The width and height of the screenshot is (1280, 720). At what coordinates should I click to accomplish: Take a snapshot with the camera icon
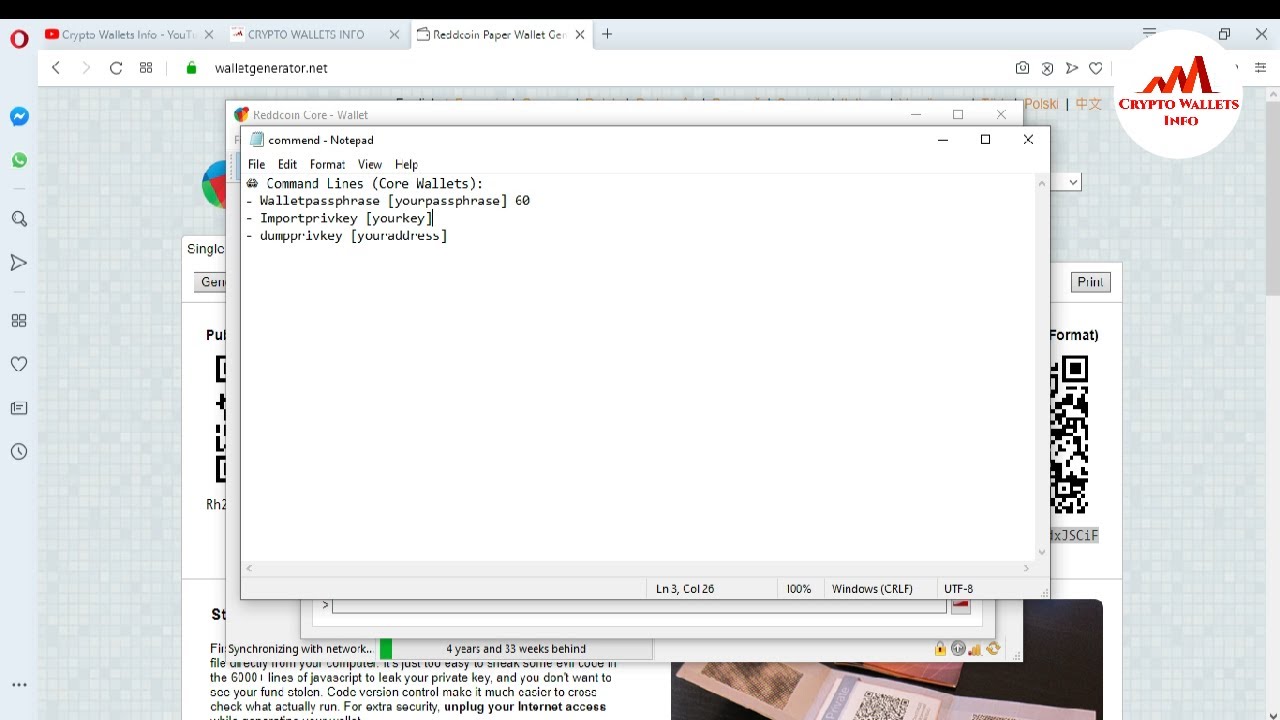pyautogui.click(x=1022, y=68)
